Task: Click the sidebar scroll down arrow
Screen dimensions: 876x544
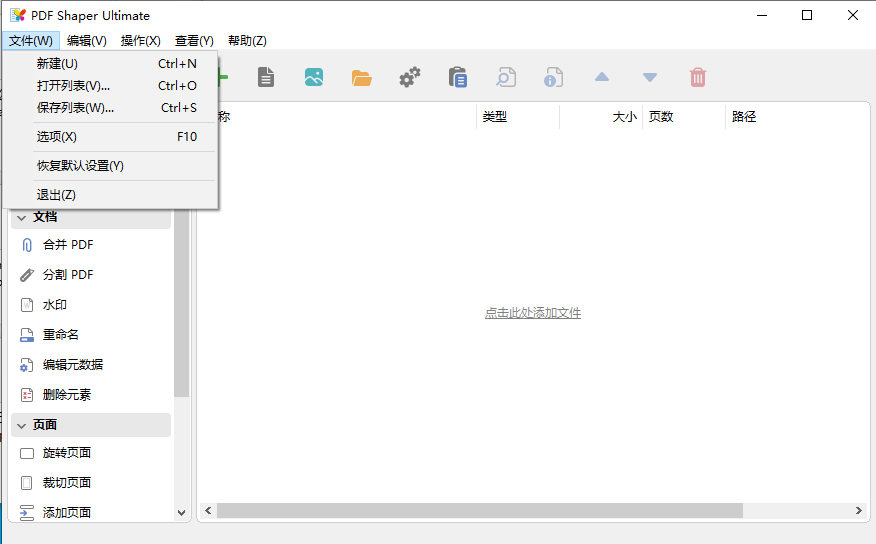Action: (181, 513)
